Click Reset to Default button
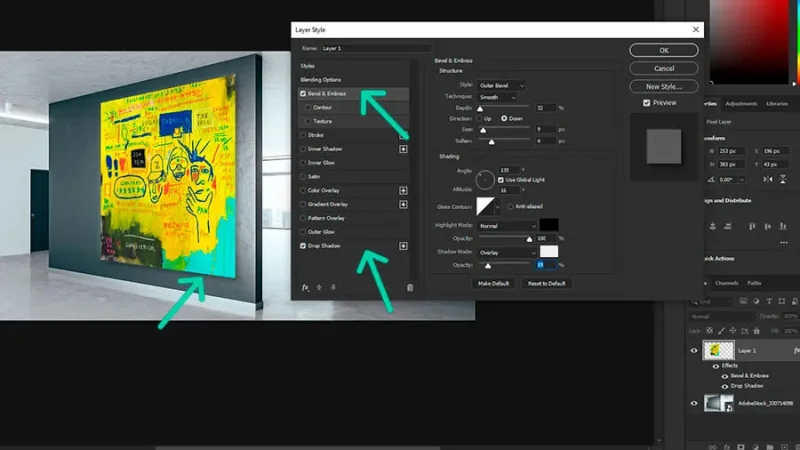The height and width of the screenshot is (450, 800). point(546,284)
